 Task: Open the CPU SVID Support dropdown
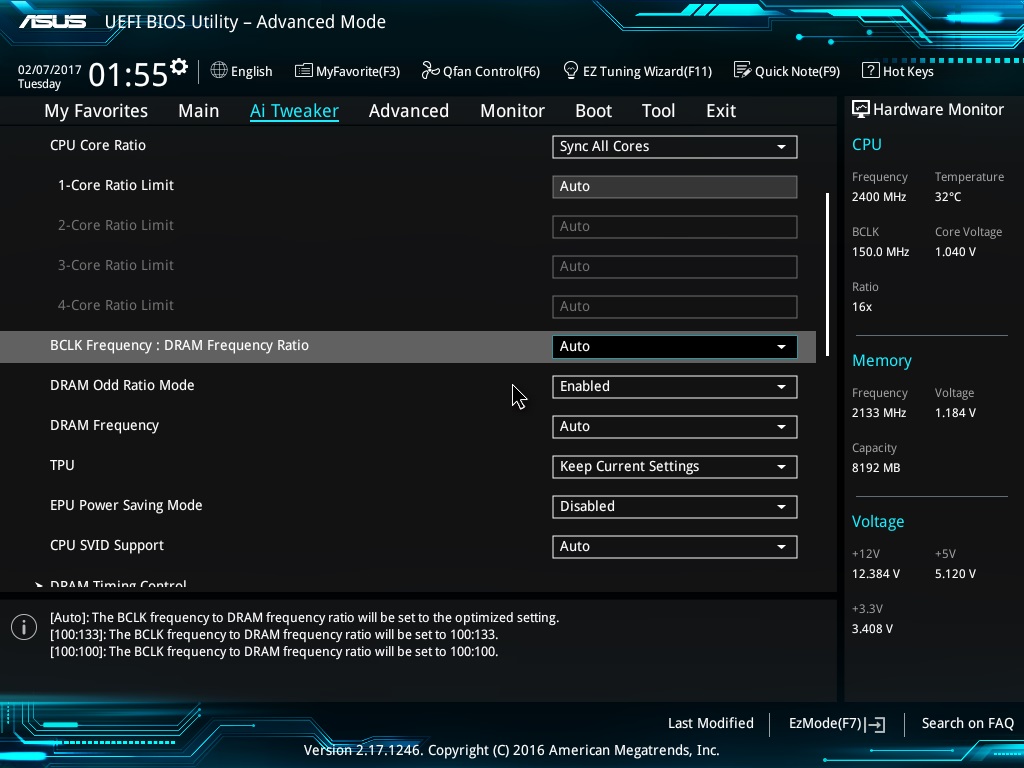(675, 547)
